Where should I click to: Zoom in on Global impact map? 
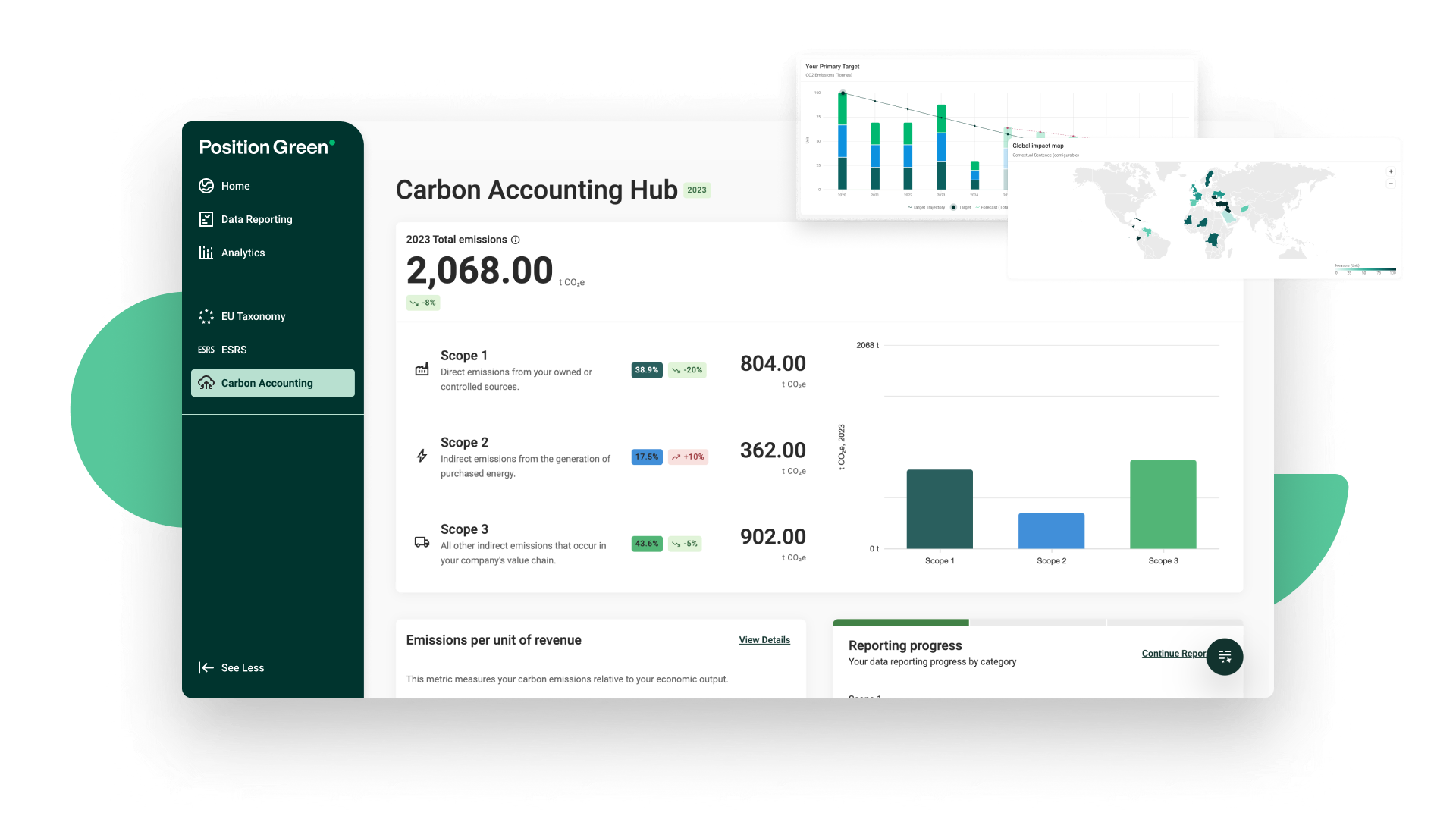coord(1390,172)
